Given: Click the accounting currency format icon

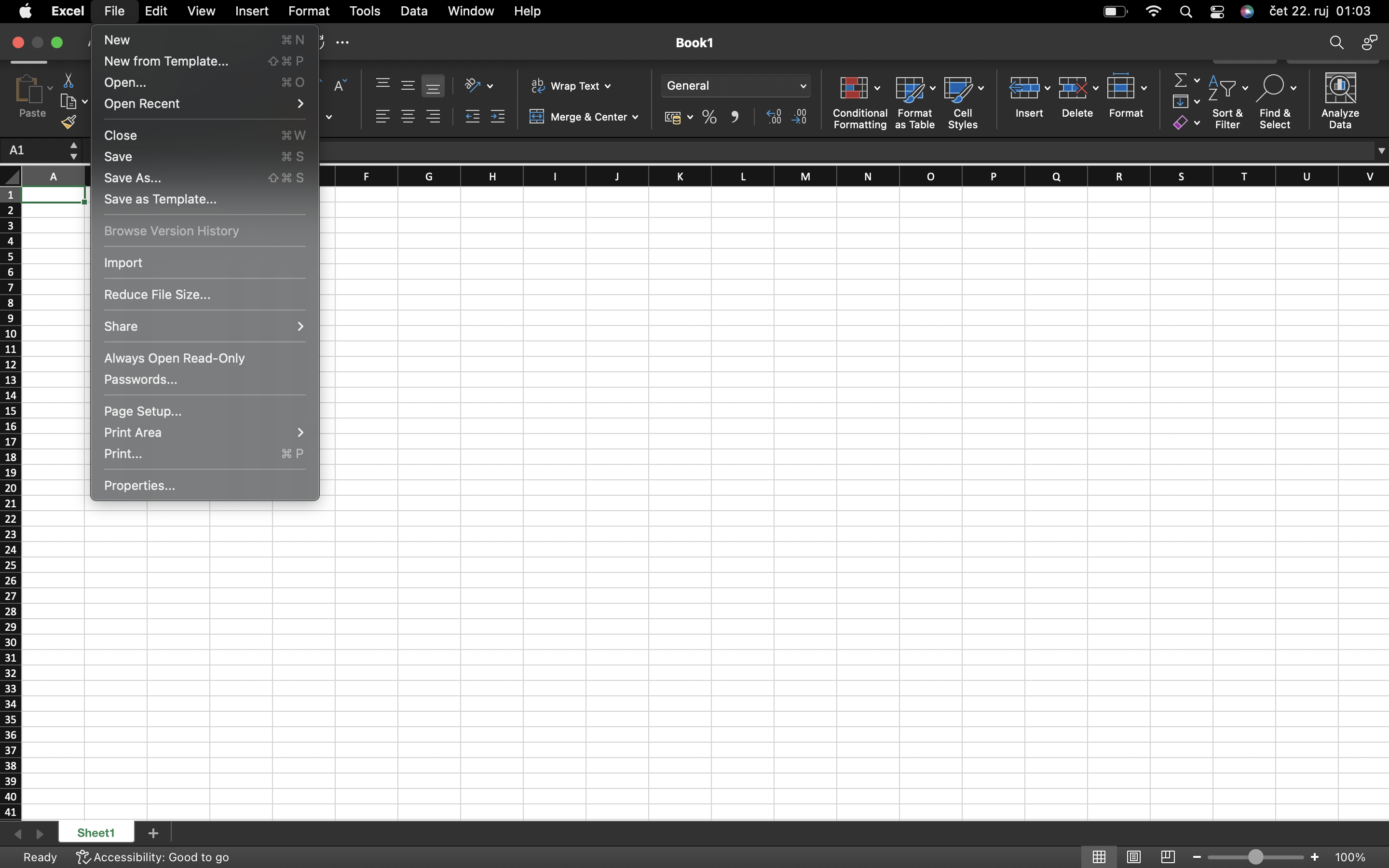Looking at the screenshot, I should pyautogui.click(x=673, y=118).
